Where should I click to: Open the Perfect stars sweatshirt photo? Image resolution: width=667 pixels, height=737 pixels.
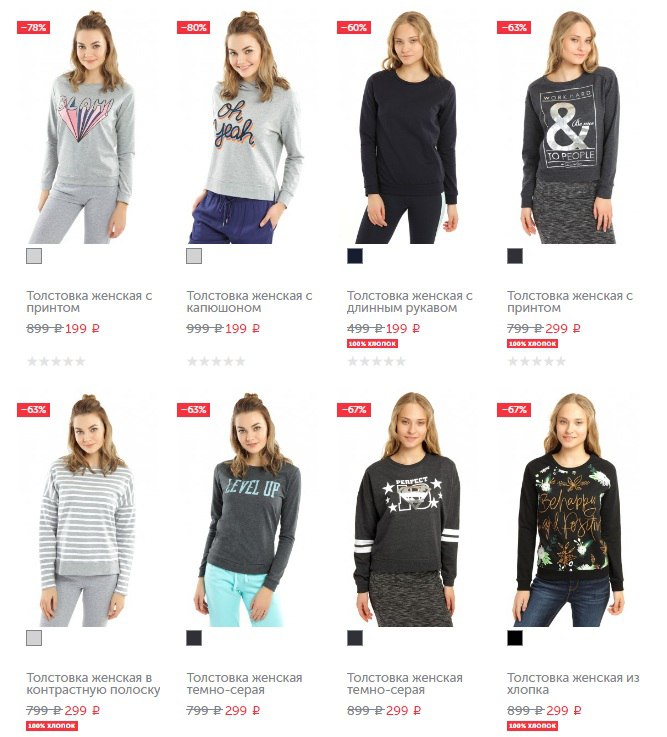tap(407, 510)
